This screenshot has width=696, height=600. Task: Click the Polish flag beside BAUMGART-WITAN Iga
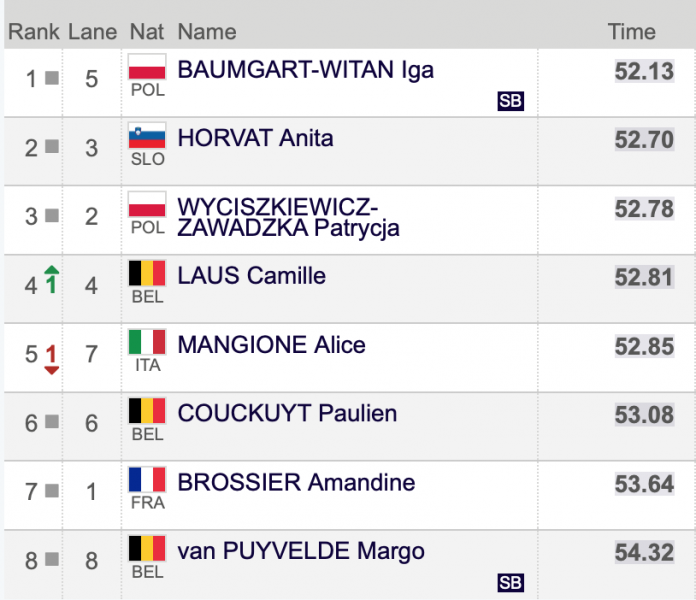[147, 68]
